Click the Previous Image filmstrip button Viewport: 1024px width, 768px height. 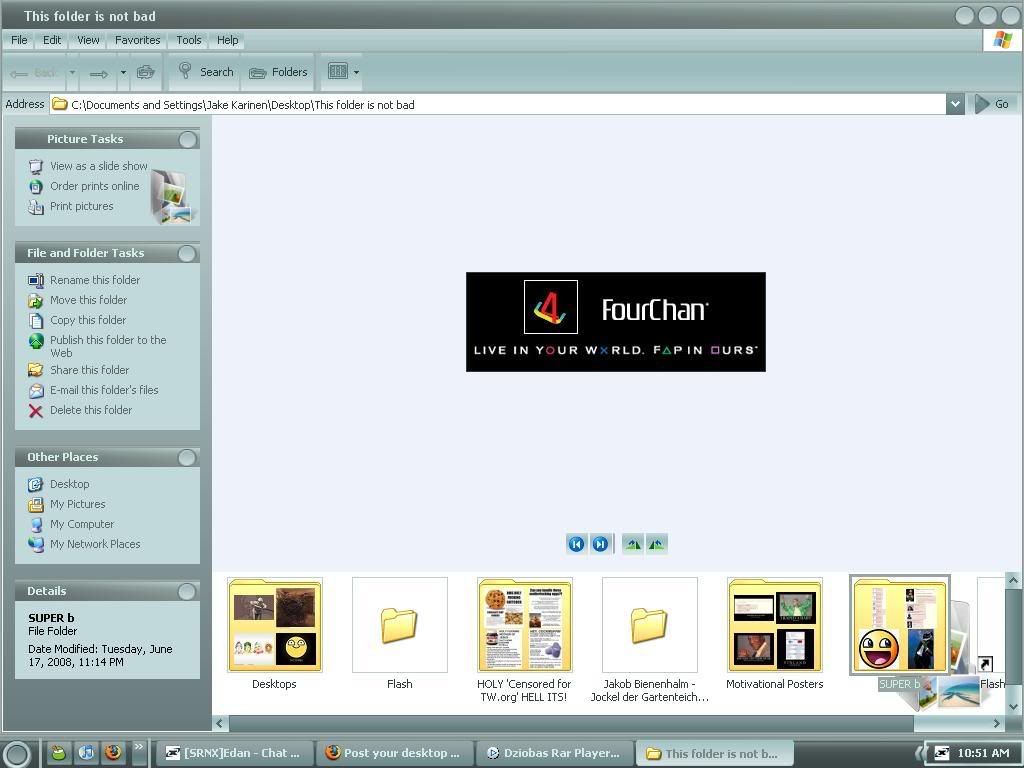(x=576, y=544)
